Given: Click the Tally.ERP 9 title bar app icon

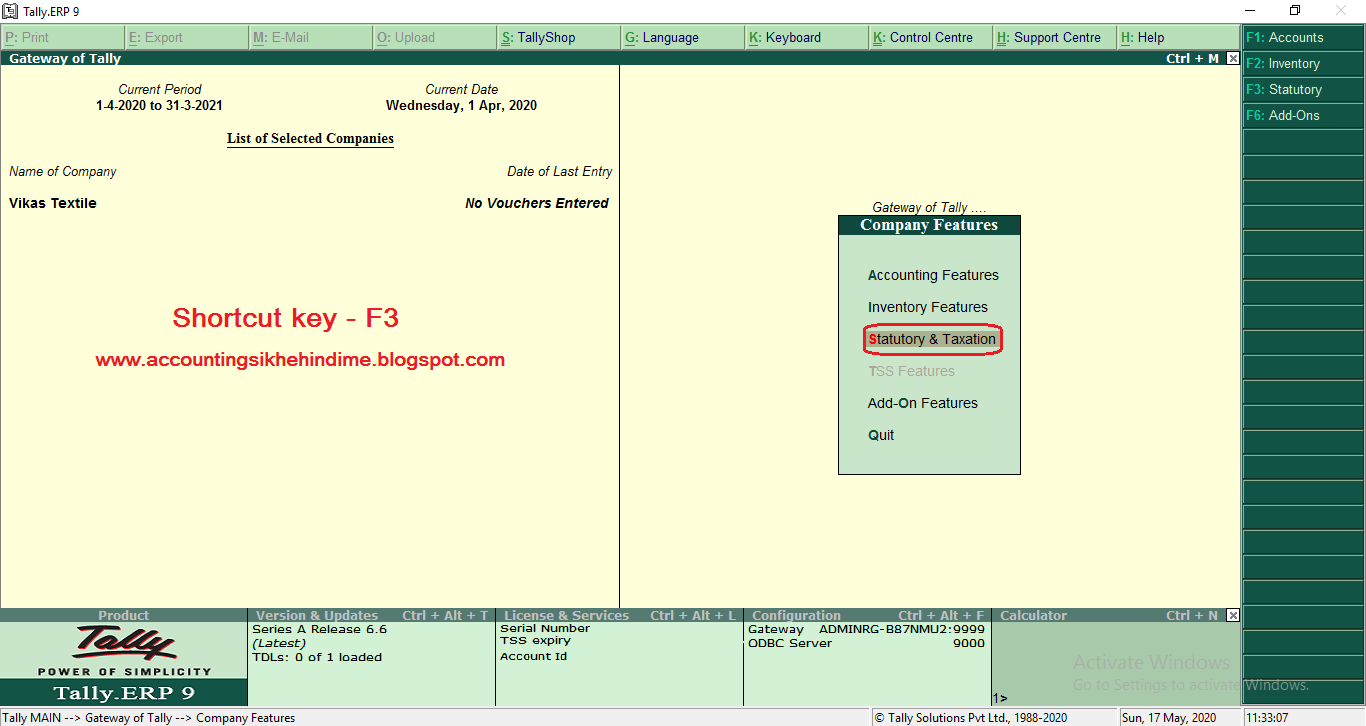Looking at the screenshot, I should [x=10, y=11].
